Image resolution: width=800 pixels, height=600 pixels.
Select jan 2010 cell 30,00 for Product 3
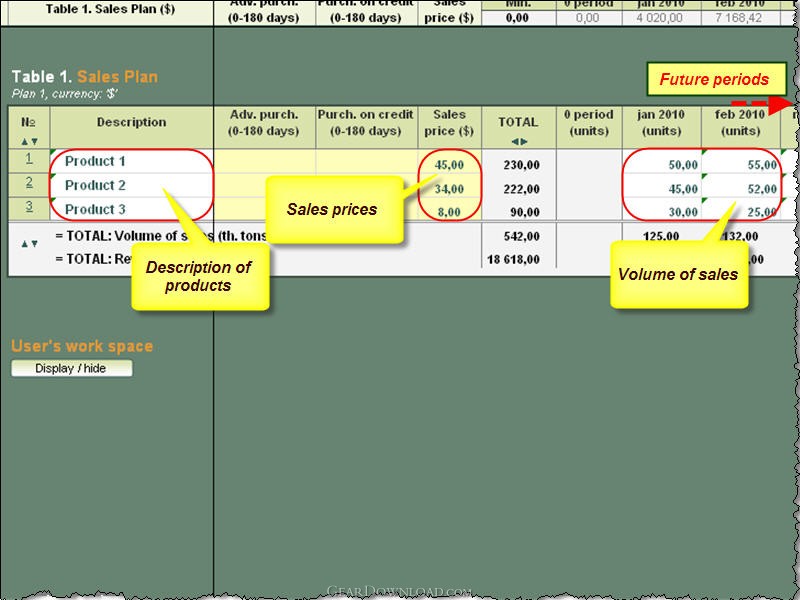(662, 211)
